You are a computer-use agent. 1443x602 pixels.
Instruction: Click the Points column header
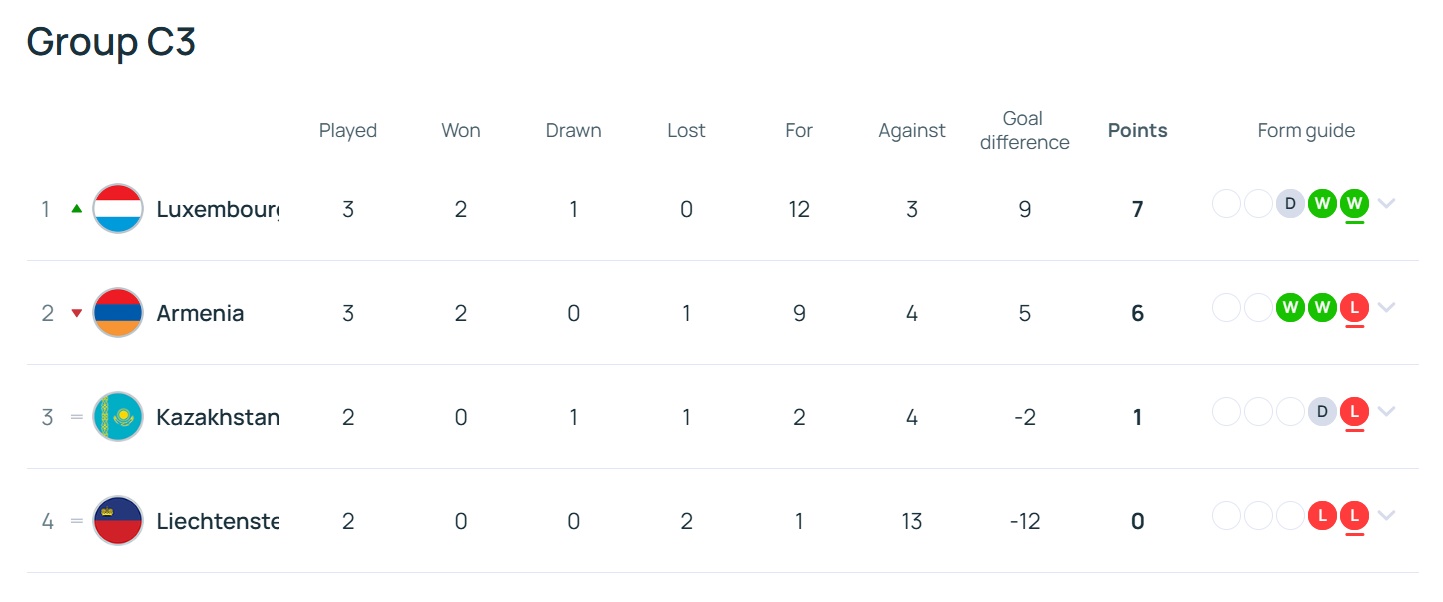[x=1137, y=130]
